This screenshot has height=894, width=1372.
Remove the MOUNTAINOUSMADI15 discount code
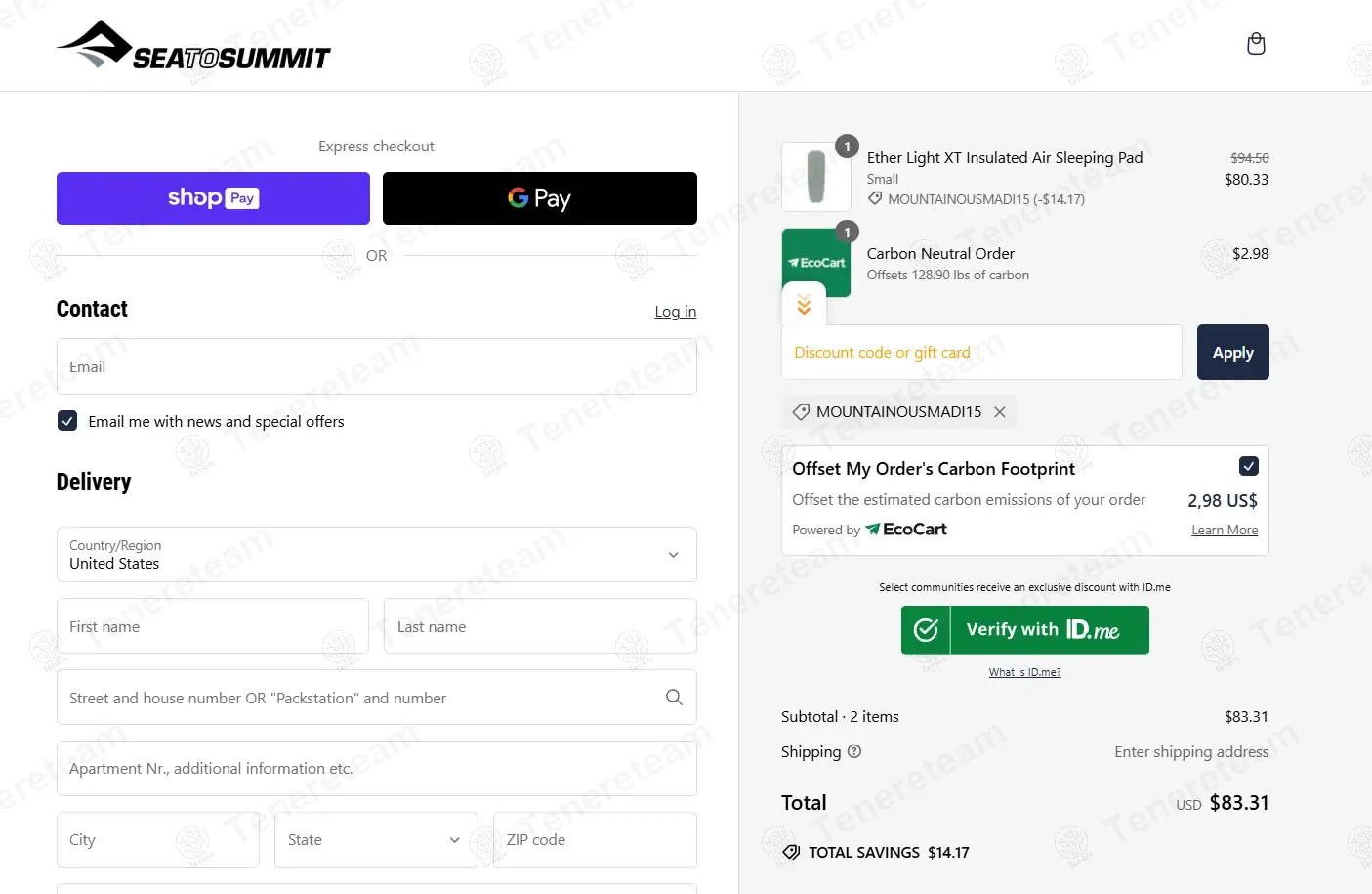pos(1000,412)
